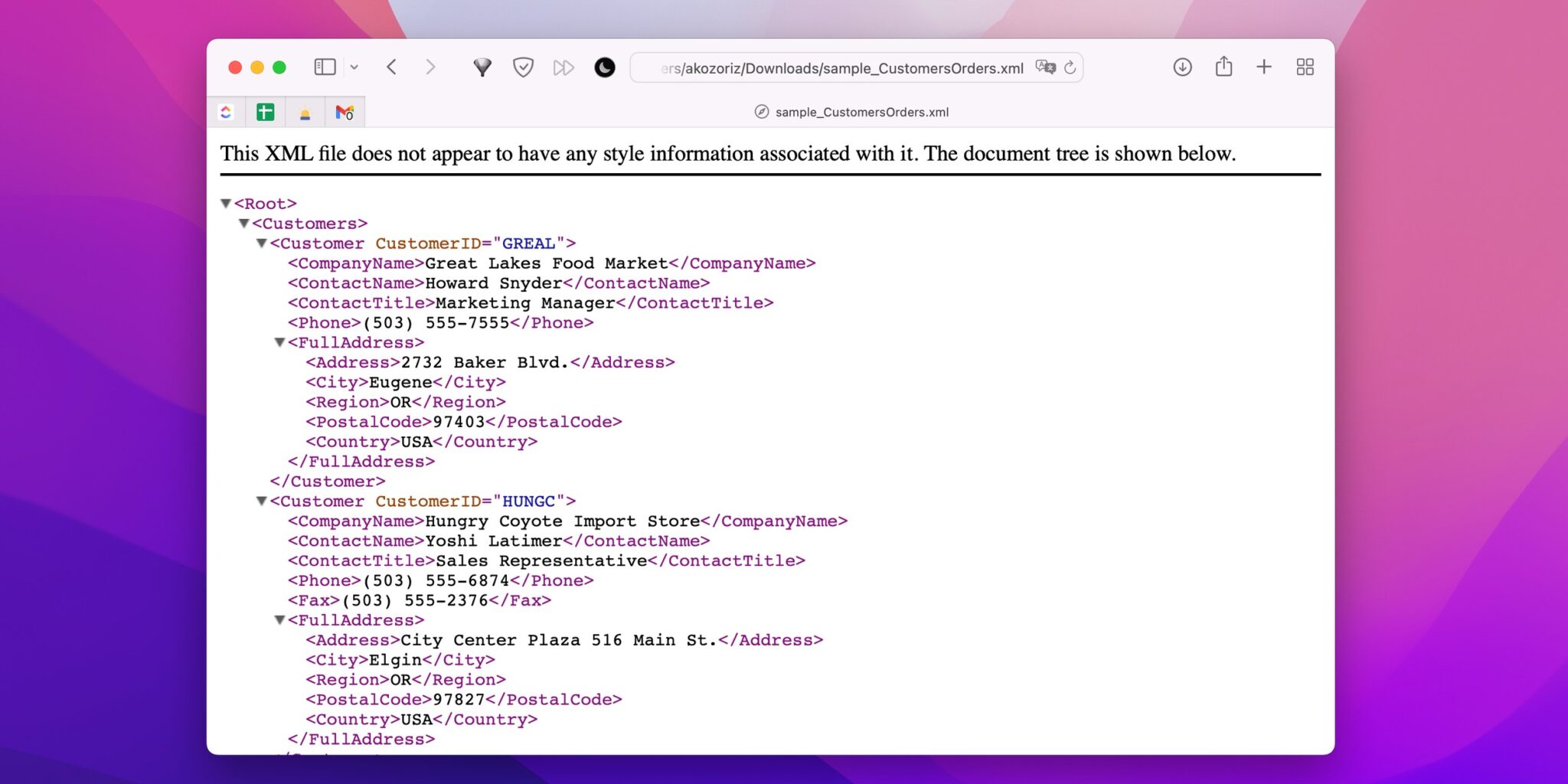Collapse the FullAddress node under HUNGC
Screen dimensions: 1568x784
coord(280,620)
